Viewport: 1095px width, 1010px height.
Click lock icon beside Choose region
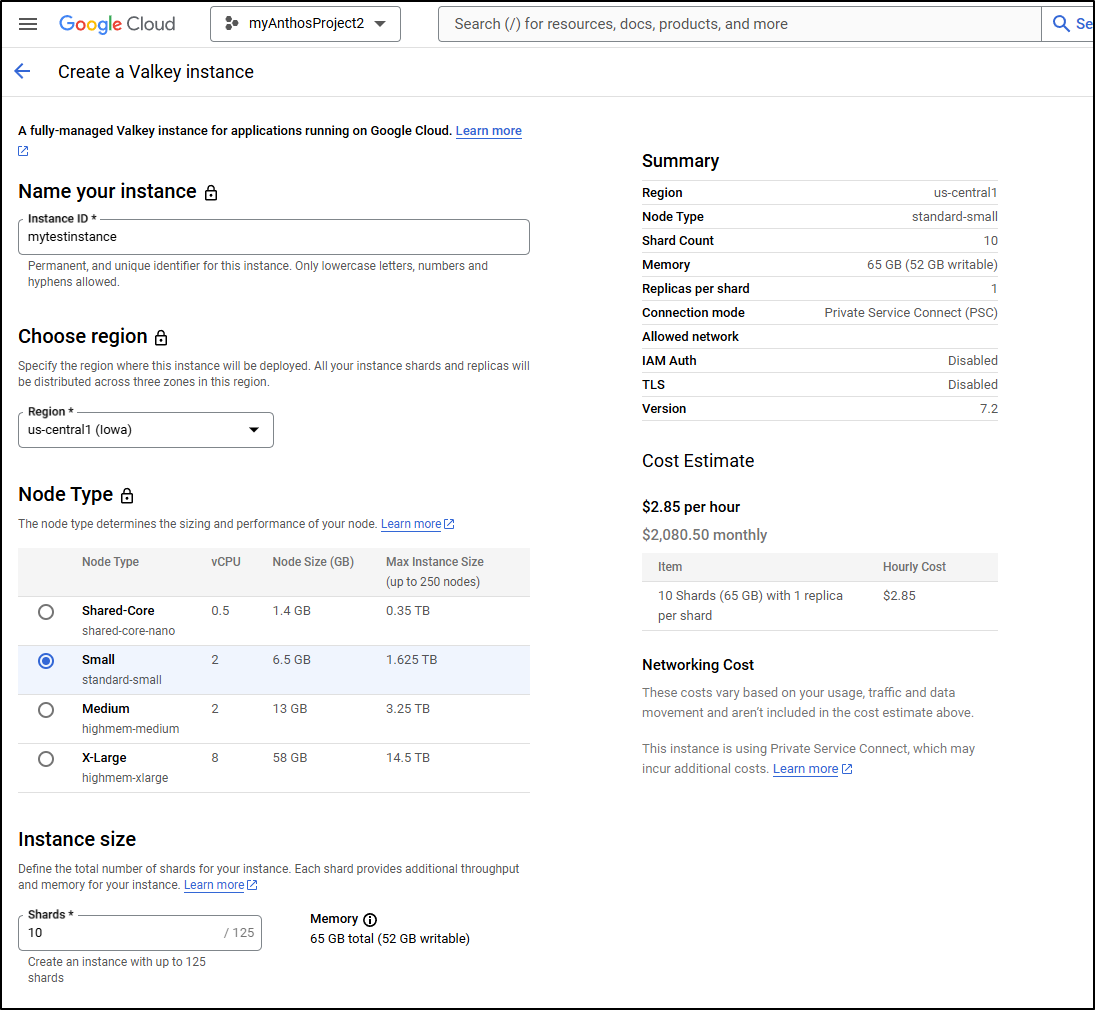[161, 338]
